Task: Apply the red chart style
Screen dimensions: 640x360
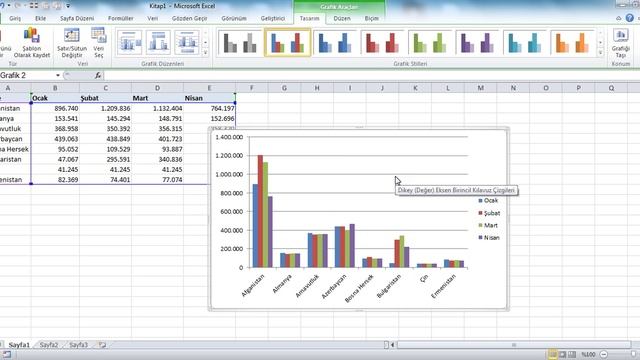Action: click(x=382, y=42)
